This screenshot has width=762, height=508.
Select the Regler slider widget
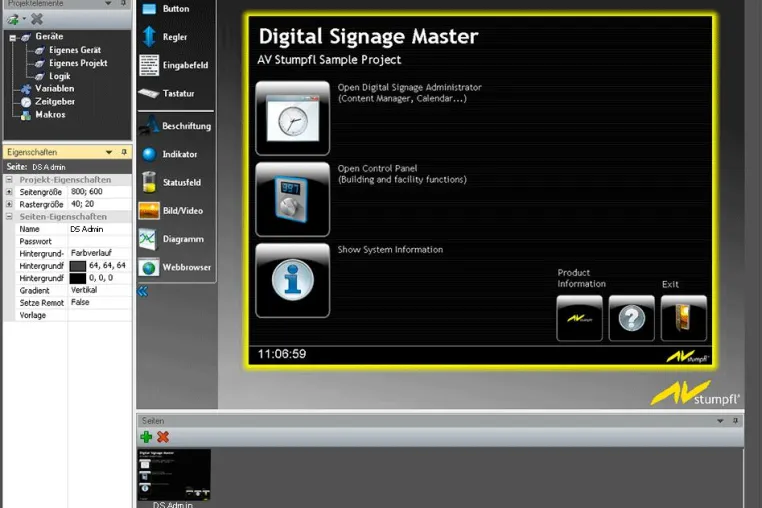tap(149, 37)
